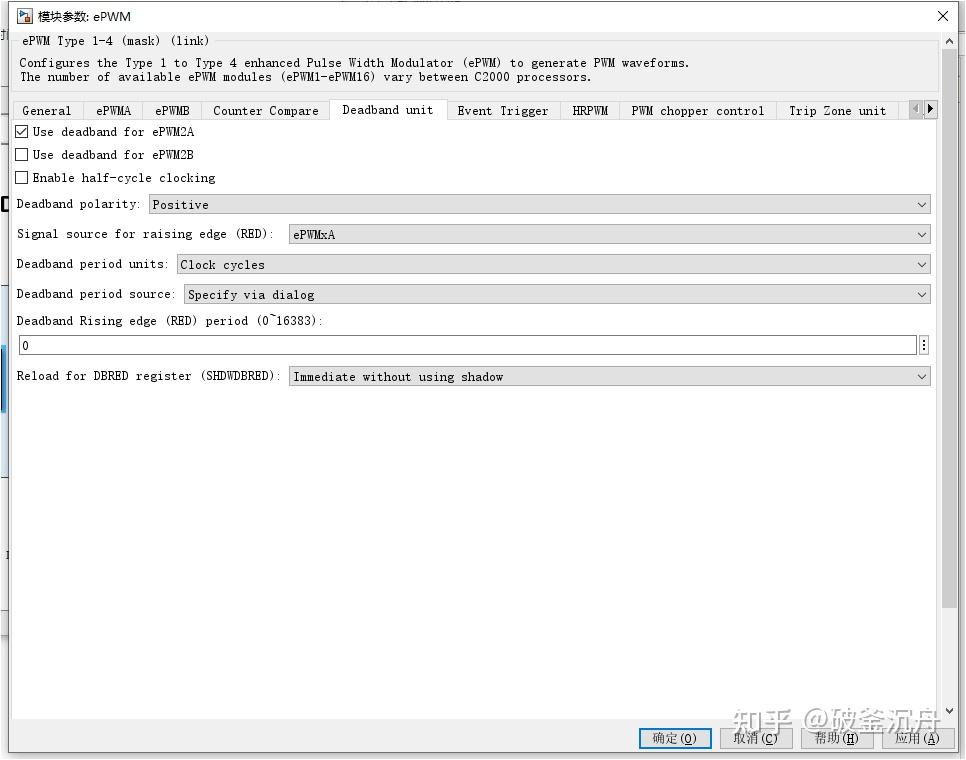Open the Reload for DBRED register dropdown

pyautogui.click(x=921, y=376)
